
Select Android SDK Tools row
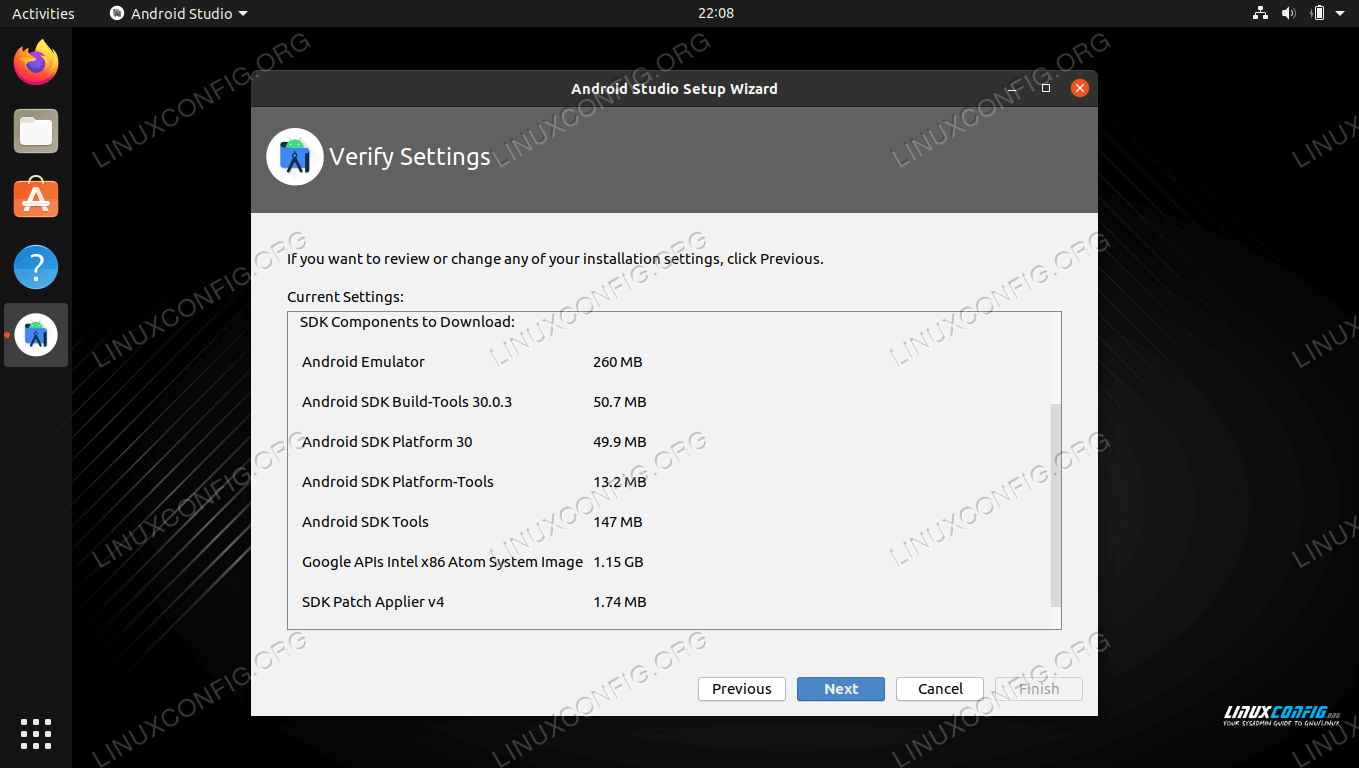(x=365, y=522)
